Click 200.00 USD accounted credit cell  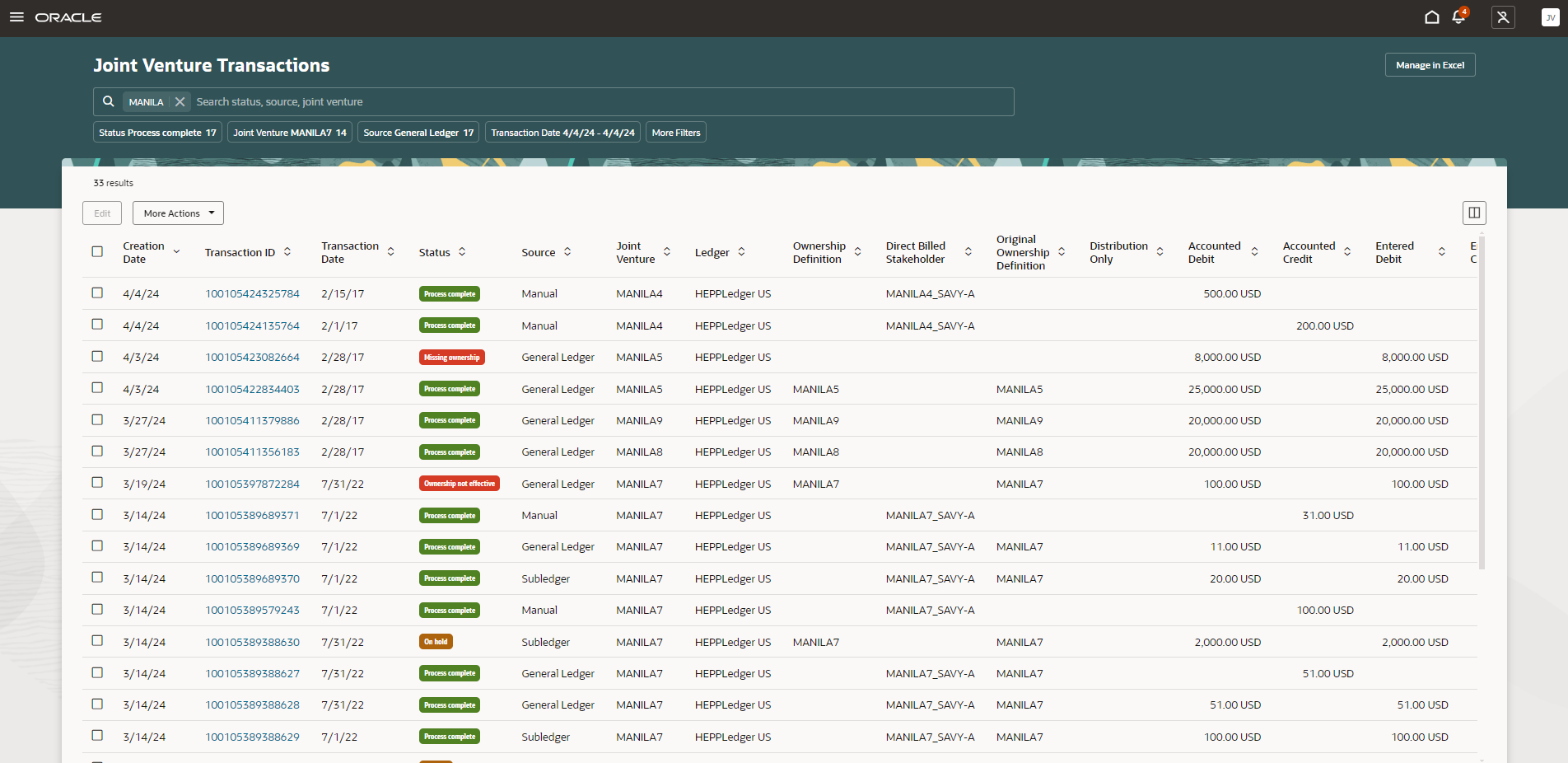coord(1324,325)
